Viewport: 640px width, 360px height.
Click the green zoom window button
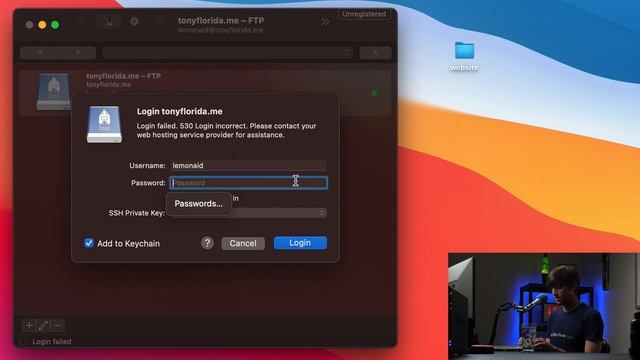click(x=55, y=25)
